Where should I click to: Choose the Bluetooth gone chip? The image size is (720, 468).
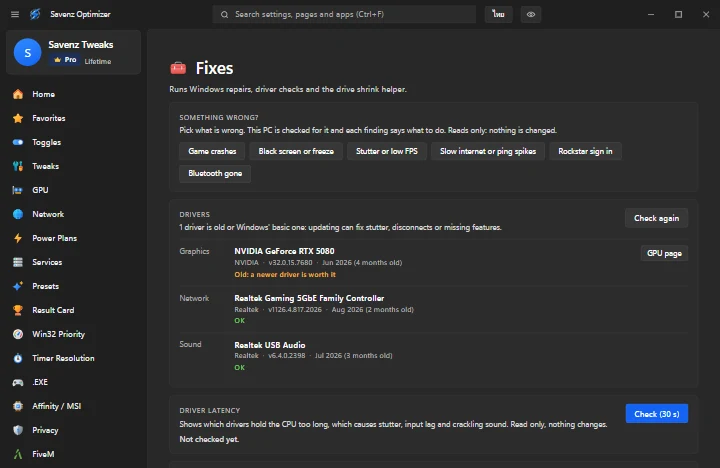point(215,174)
